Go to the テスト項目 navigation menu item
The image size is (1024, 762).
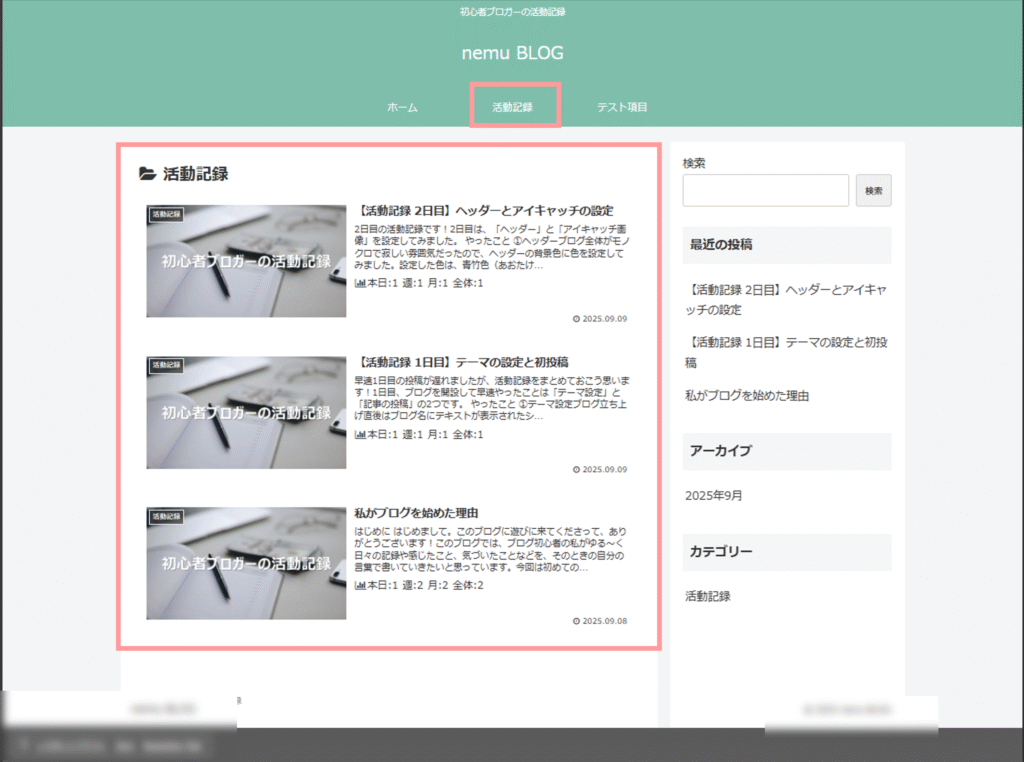pyautogui.click(x=622, y=107)
